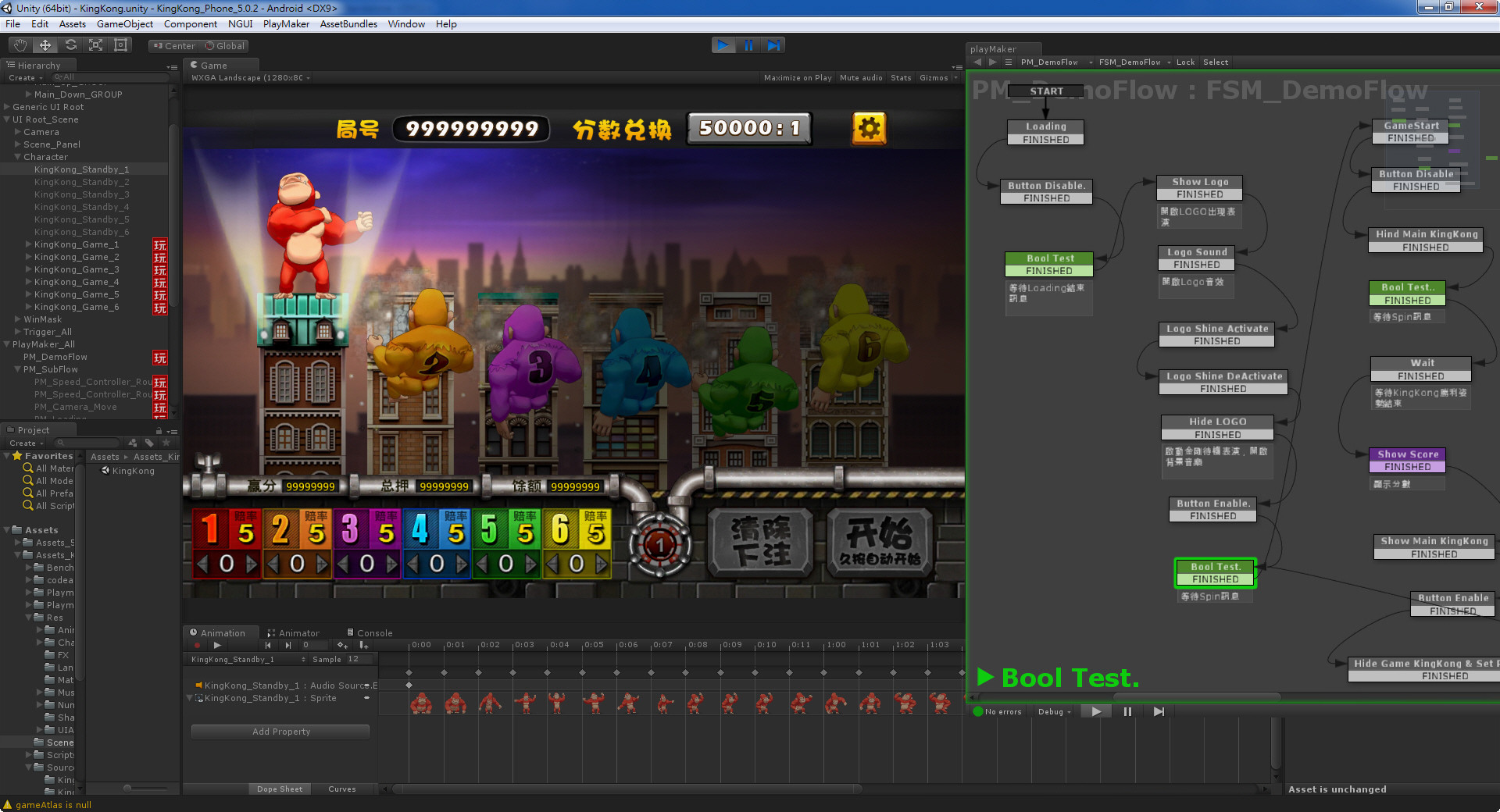Open FSM_DemoFlow FSM dropdown
This screenshot has width=1500, height=812.
pyautogui.click(x=1134, y=62)
